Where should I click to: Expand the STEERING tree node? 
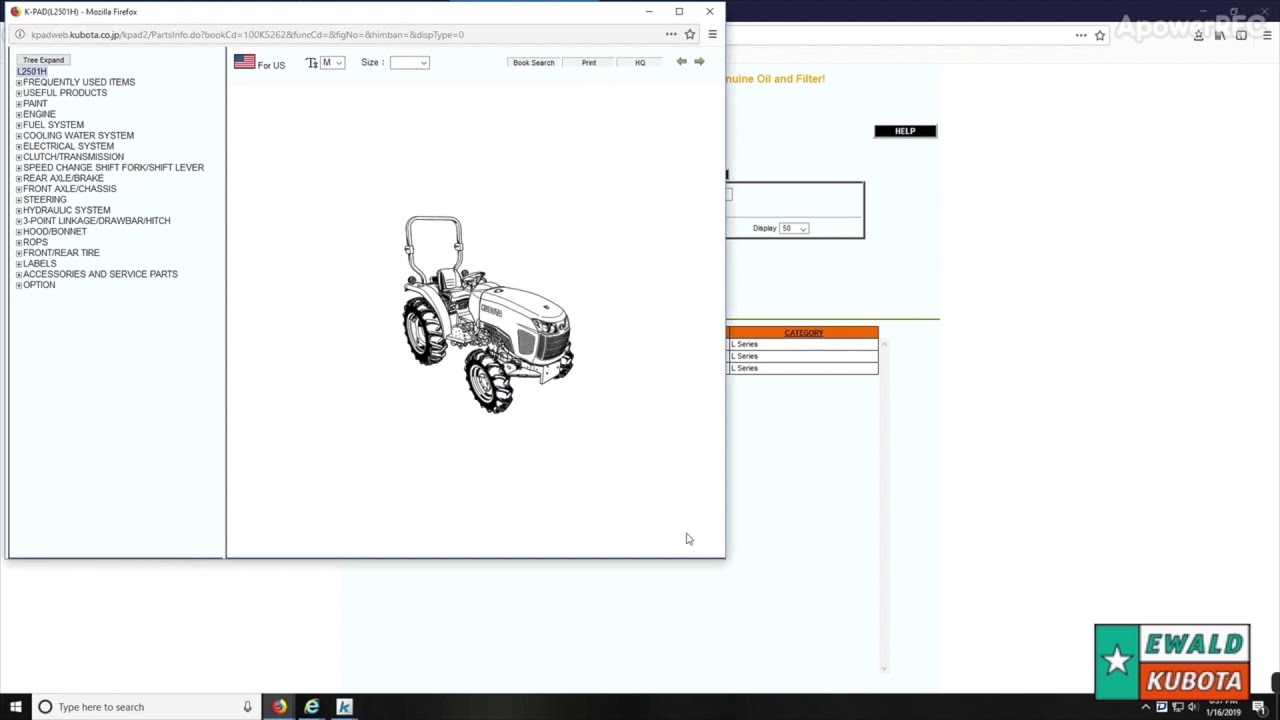click(18, 200)
